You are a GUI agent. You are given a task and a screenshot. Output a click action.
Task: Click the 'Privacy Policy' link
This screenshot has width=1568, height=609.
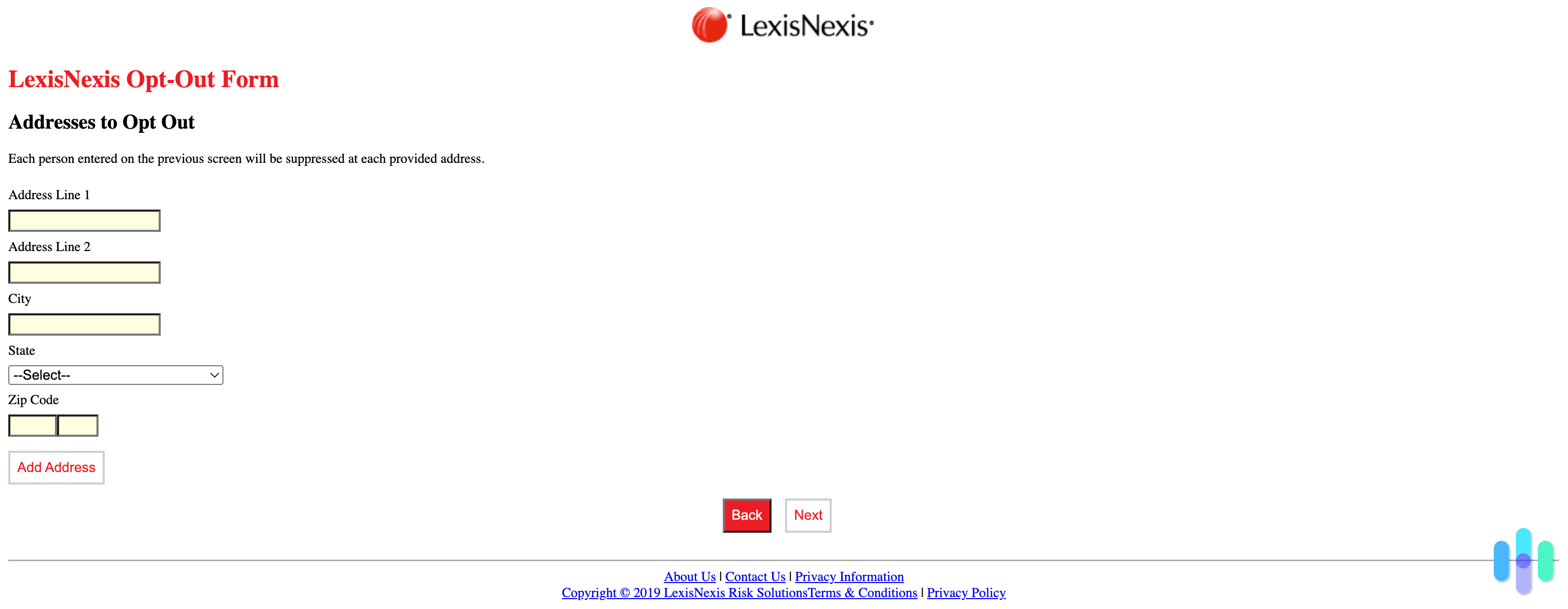(x=966, y=592)
